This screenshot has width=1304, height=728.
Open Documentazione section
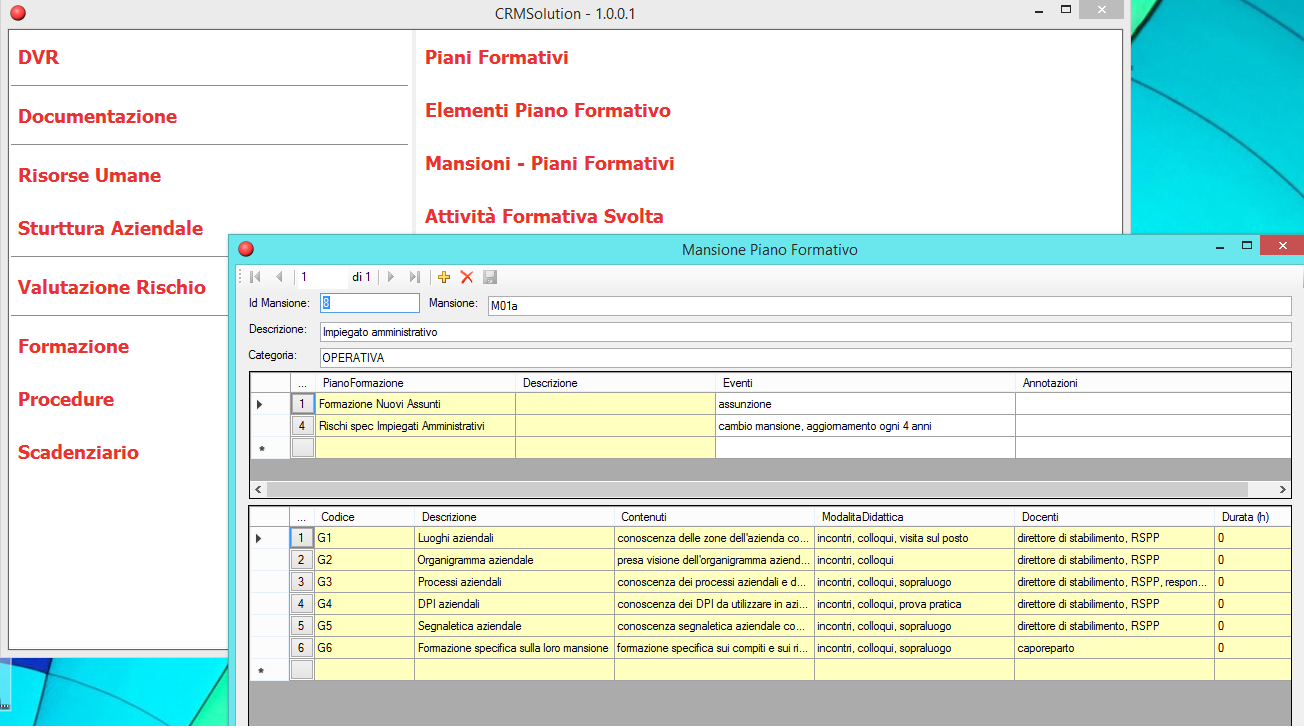coord(97,116)
